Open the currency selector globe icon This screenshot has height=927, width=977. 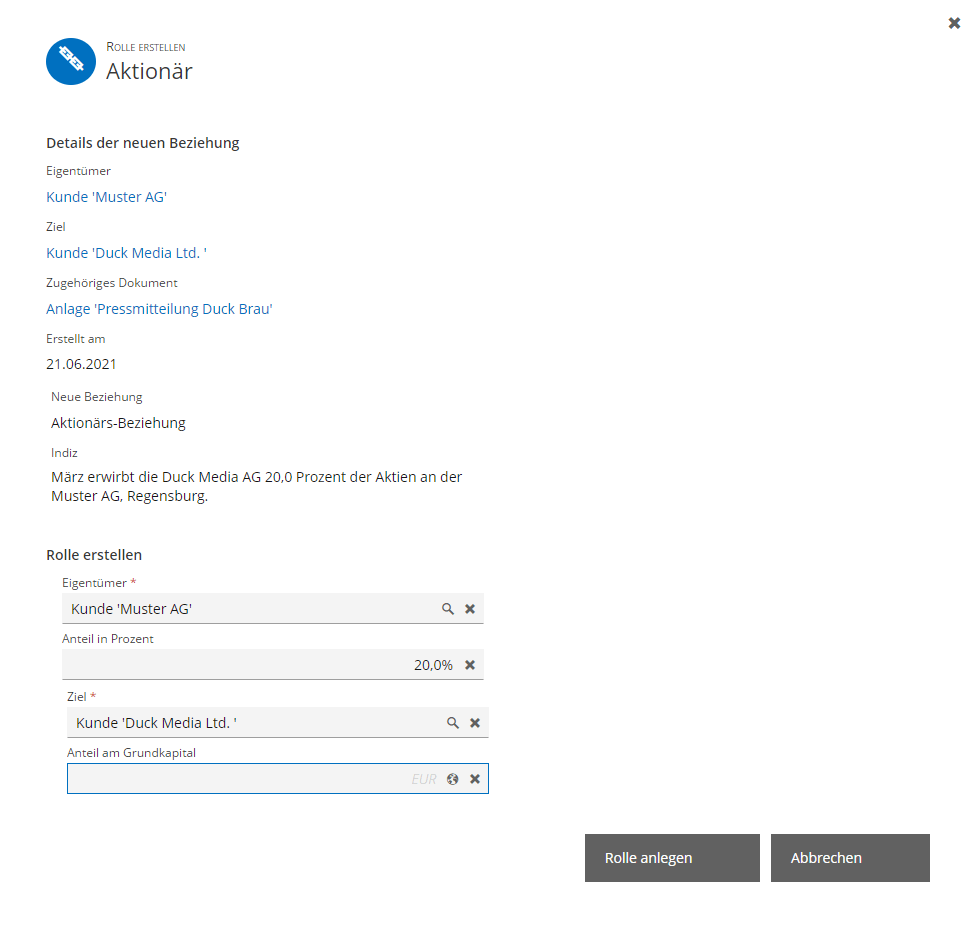click(x=453, y=779)
